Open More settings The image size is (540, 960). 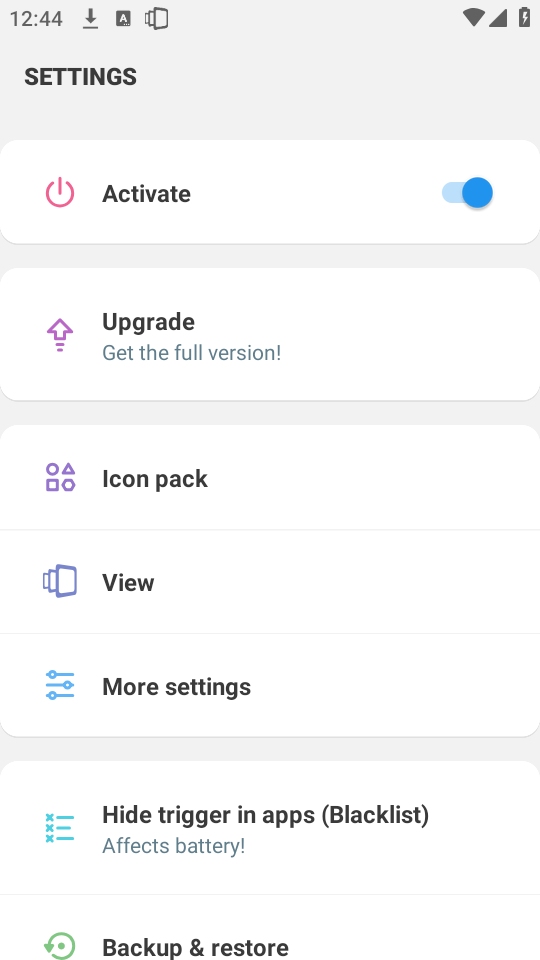270,685
